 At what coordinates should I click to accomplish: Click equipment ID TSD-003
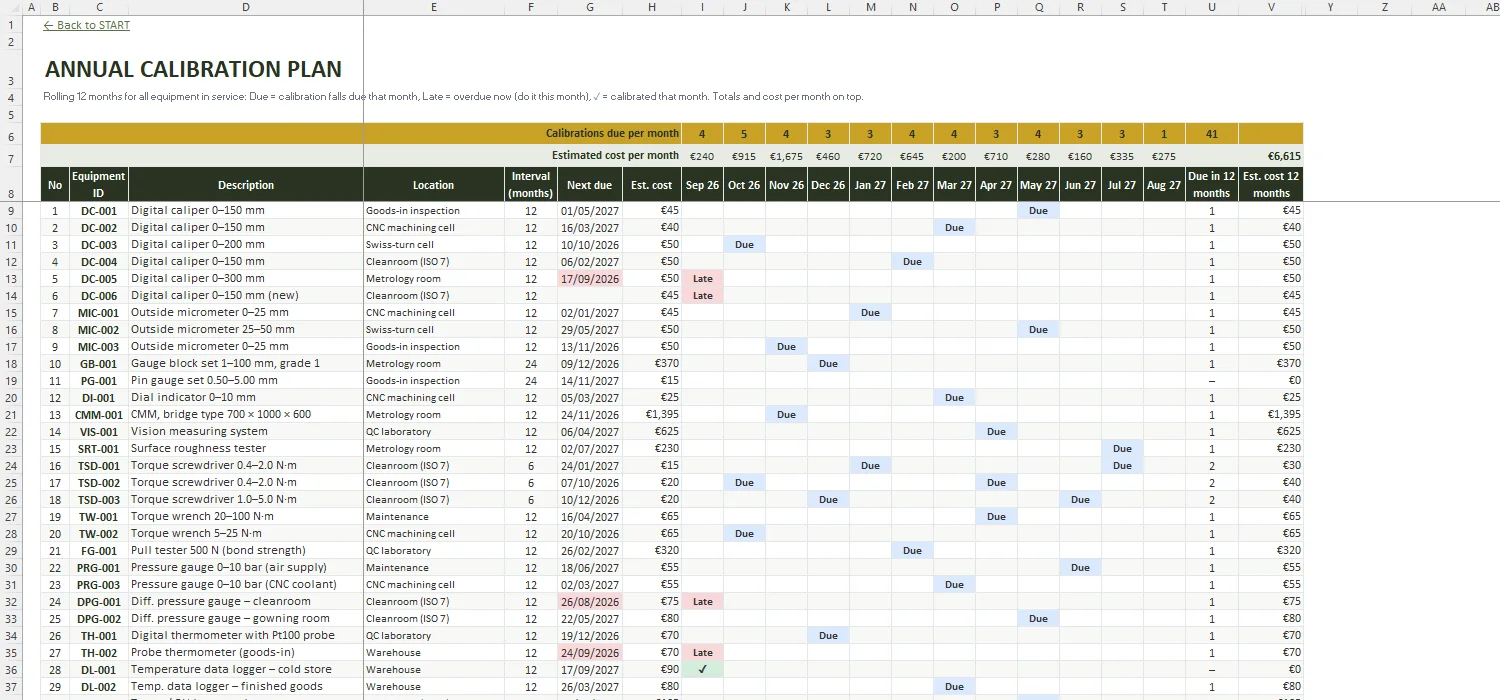(99, 499)
